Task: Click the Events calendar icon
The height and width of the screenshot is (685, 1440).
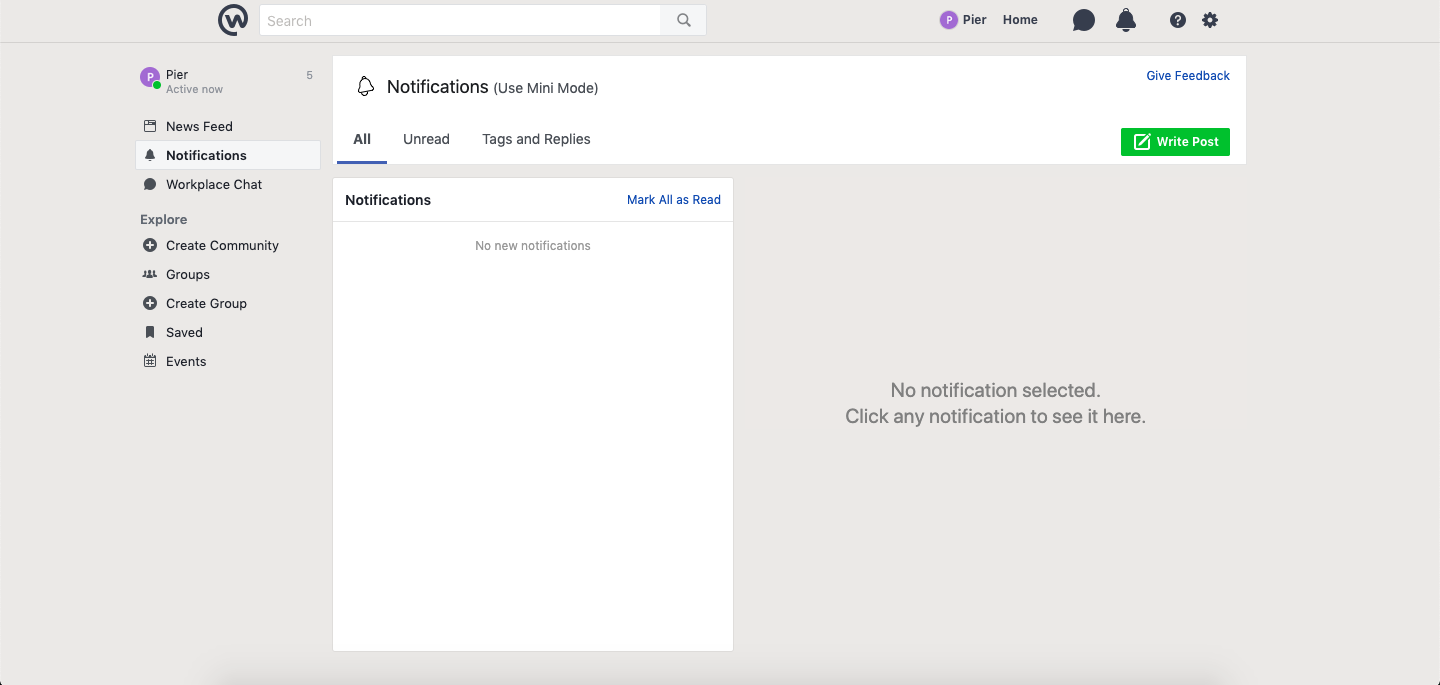Action: (150, 361)
